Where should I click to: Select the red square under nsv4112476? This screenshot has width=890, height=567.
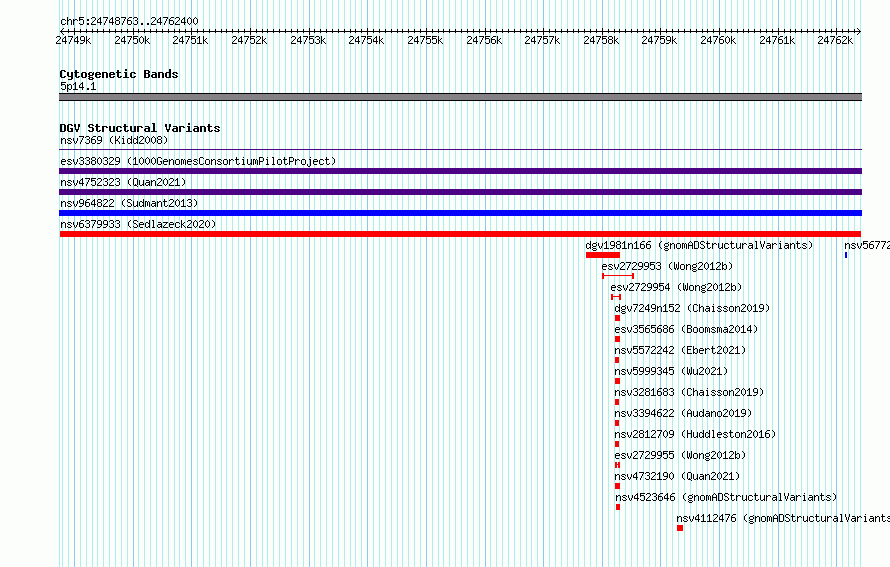pos(680,528)
